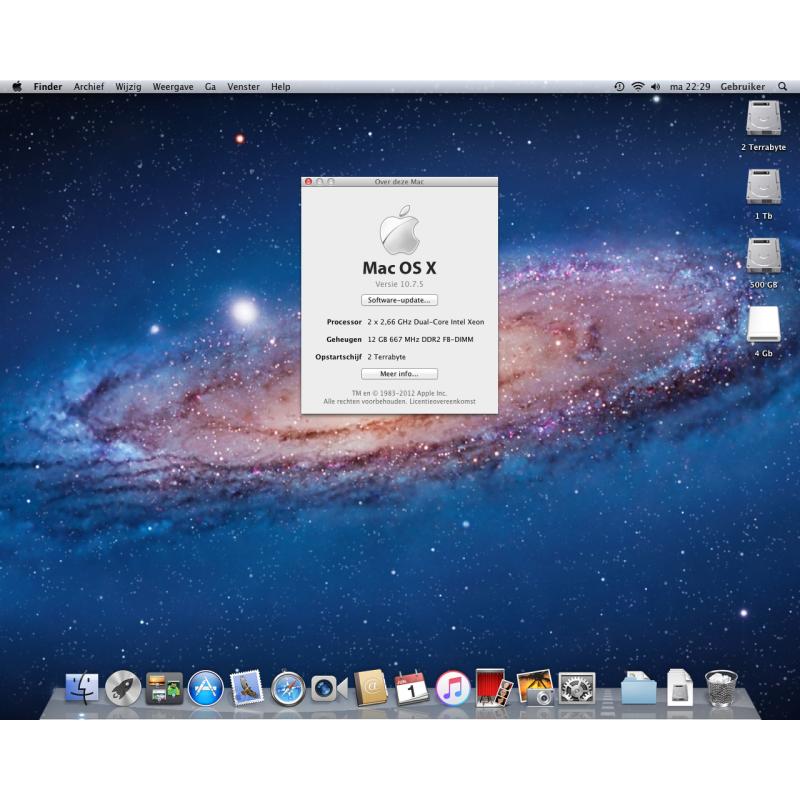Open the Apple menu
The height and width of the screenshot is (800, 800).
pyautogui.click(x=17, y=87)
